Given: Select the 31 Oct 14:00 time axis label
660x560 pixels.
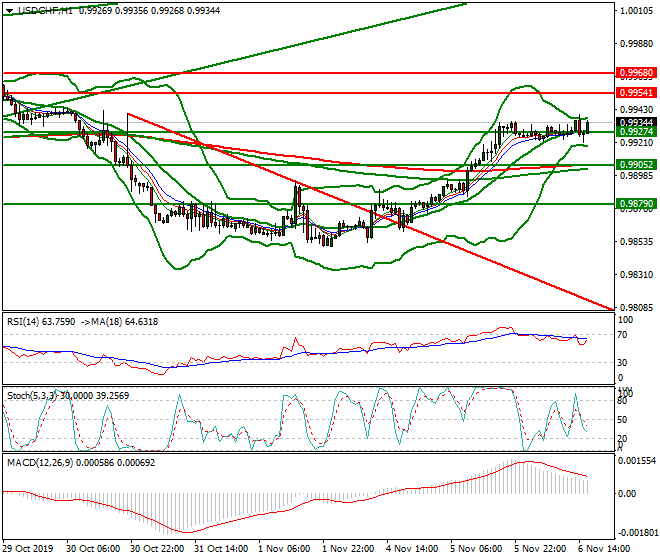Looking at the screenshot, I should pos(221,549).
